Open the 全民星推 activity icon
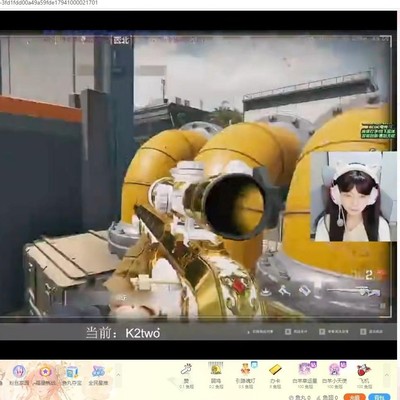The image size is (400, 400). (x=99, y=376)
